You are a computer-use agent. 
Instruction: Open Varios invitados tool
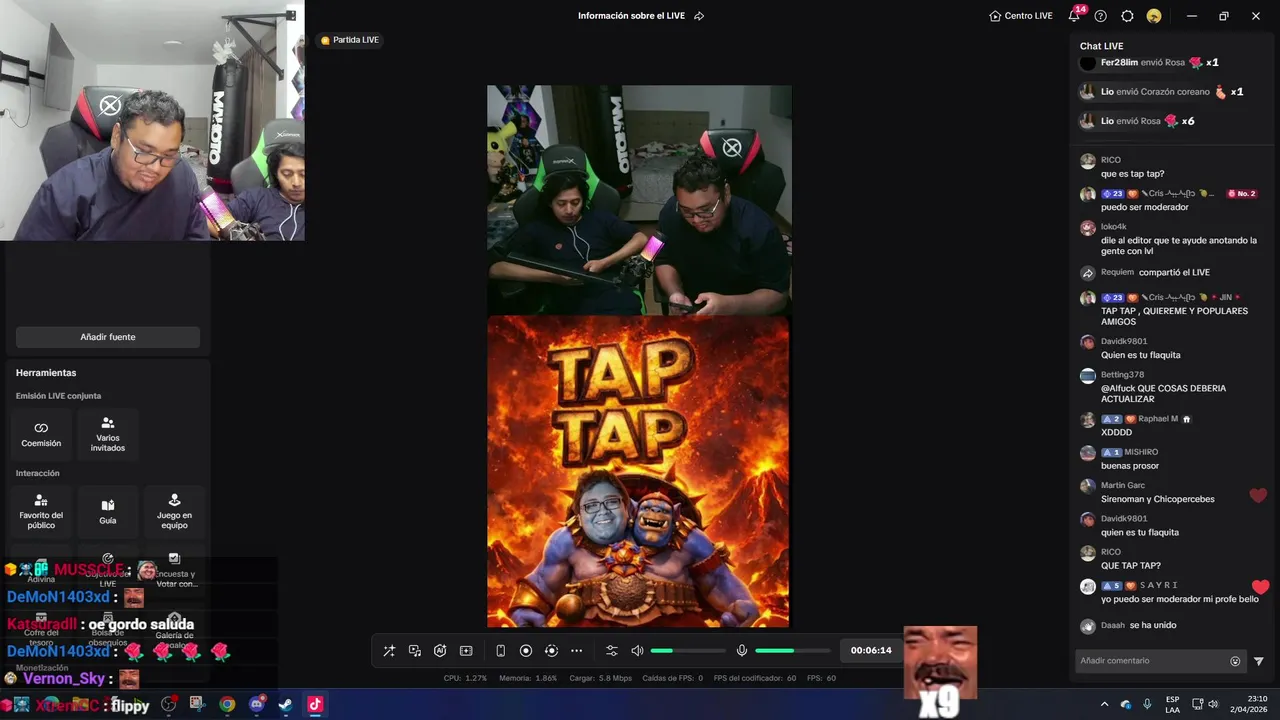click(x=108, y=434)
